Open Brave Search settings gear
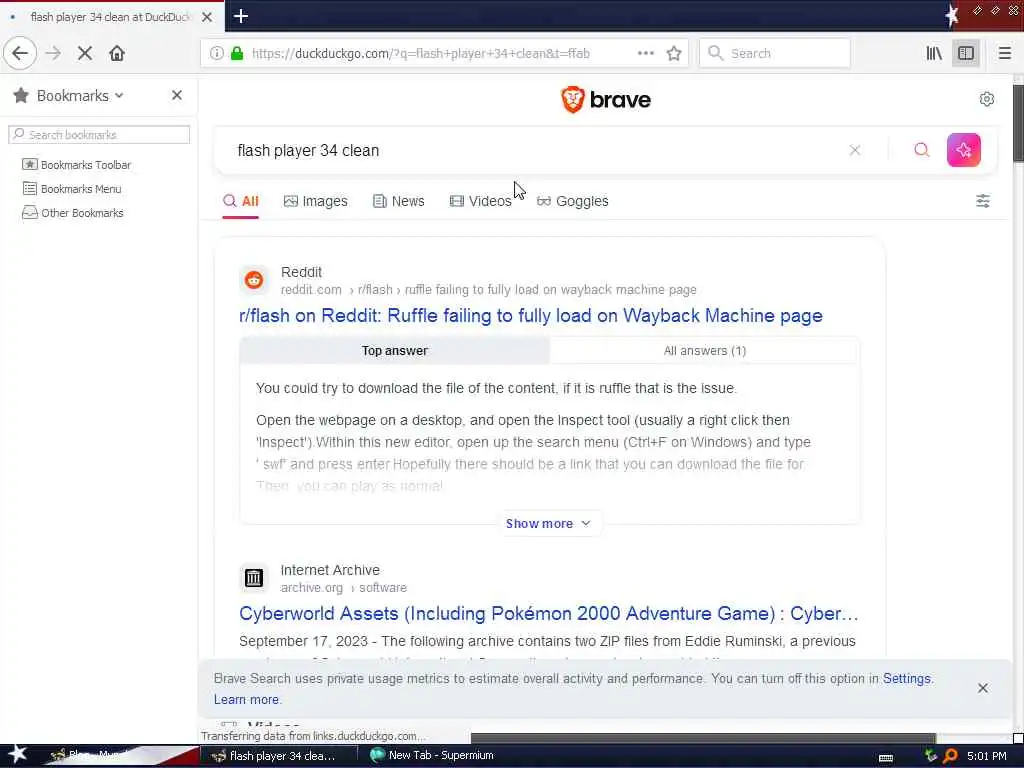This screenshot has width=1024, height=768. (x=986, y=99)
